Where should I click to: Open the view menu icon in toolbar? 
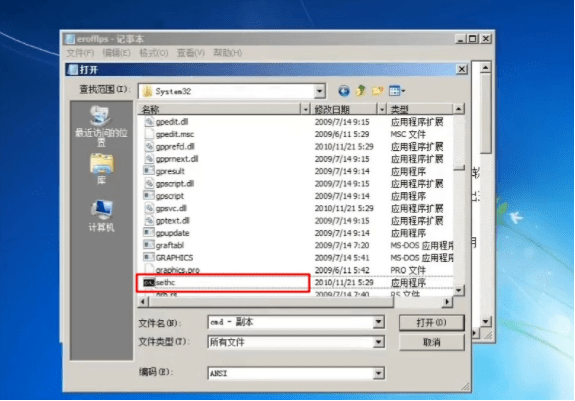[x=397, y=90]
